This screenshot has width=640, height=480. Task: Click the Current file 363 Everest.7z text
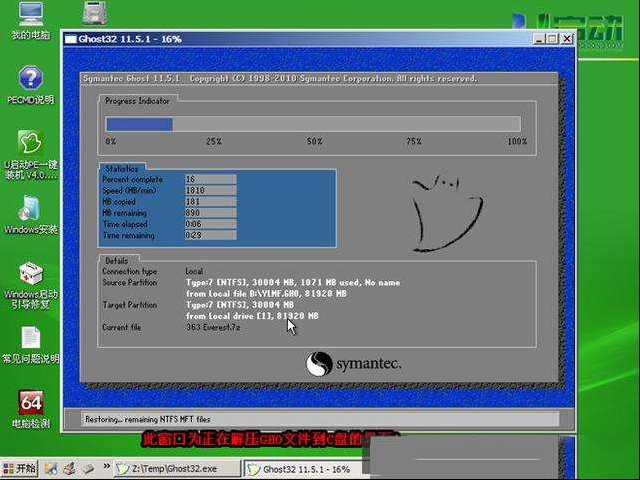tap(213, 327)
